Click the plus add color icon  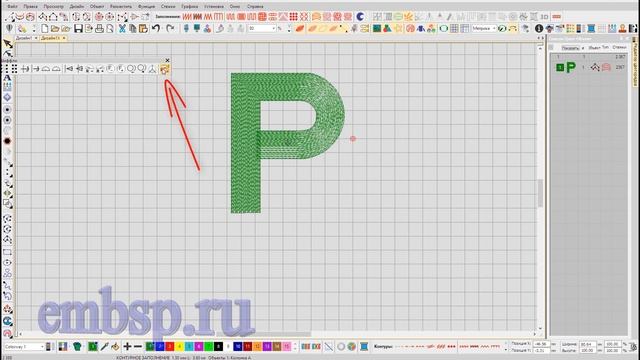pyautogui.click(x=127, y=347)
